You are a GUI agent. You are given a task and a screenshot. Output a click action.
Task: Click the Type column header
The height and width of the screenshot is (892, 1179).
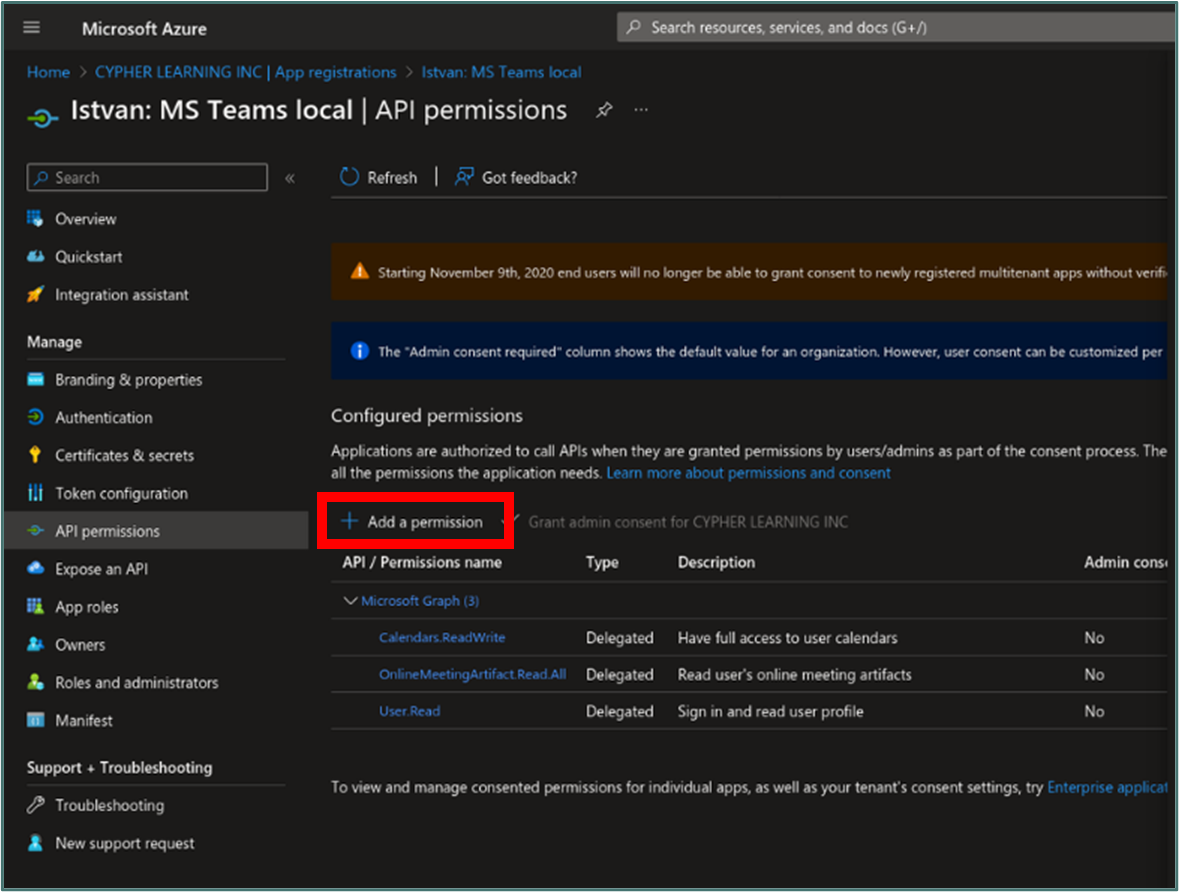pyautogui.click(x=602, y=563)
